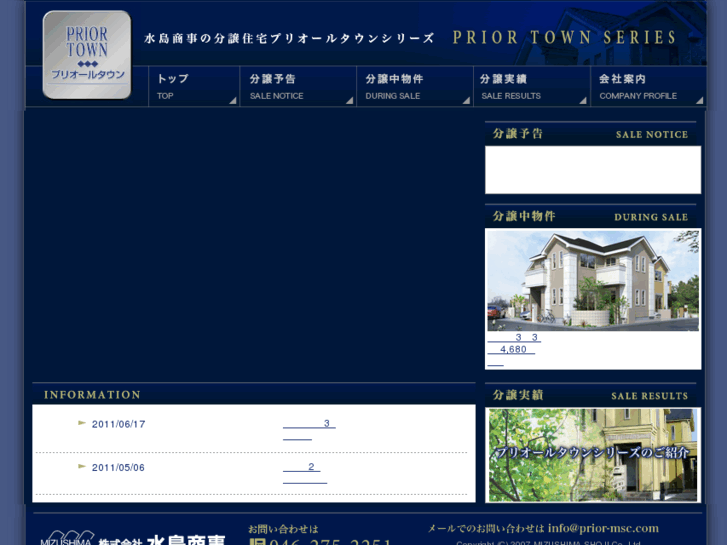Click the お問い合わせは contact label

[x=283, y=529]
